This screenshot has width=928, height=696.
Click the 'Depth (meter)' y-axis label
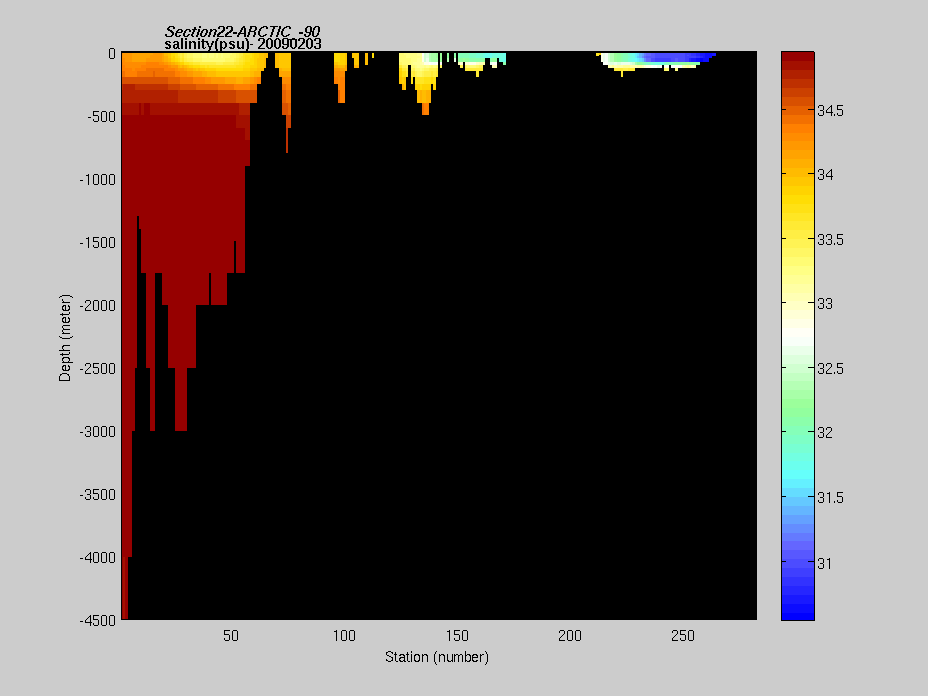click(x=65, y=337)
